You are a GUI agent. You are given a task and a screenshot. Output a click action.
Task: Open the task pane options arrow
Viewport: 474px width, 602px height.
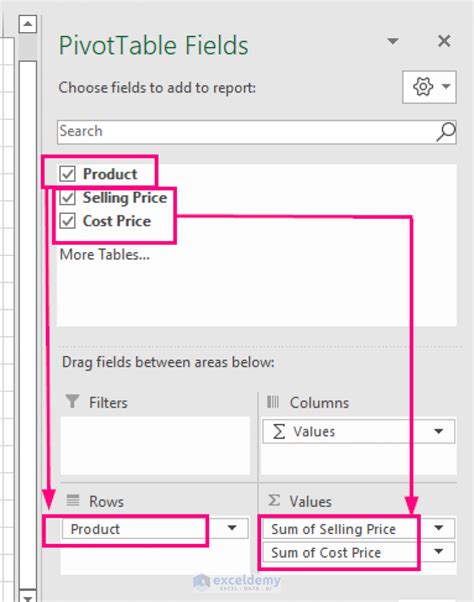point(393,41)
